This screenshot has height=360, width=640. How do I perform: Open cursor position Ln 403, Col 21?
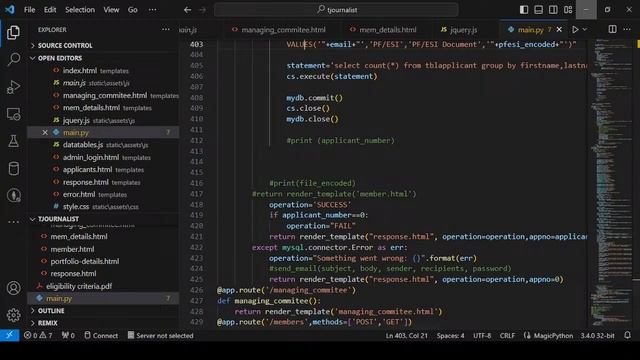click(x=407, y=336)
